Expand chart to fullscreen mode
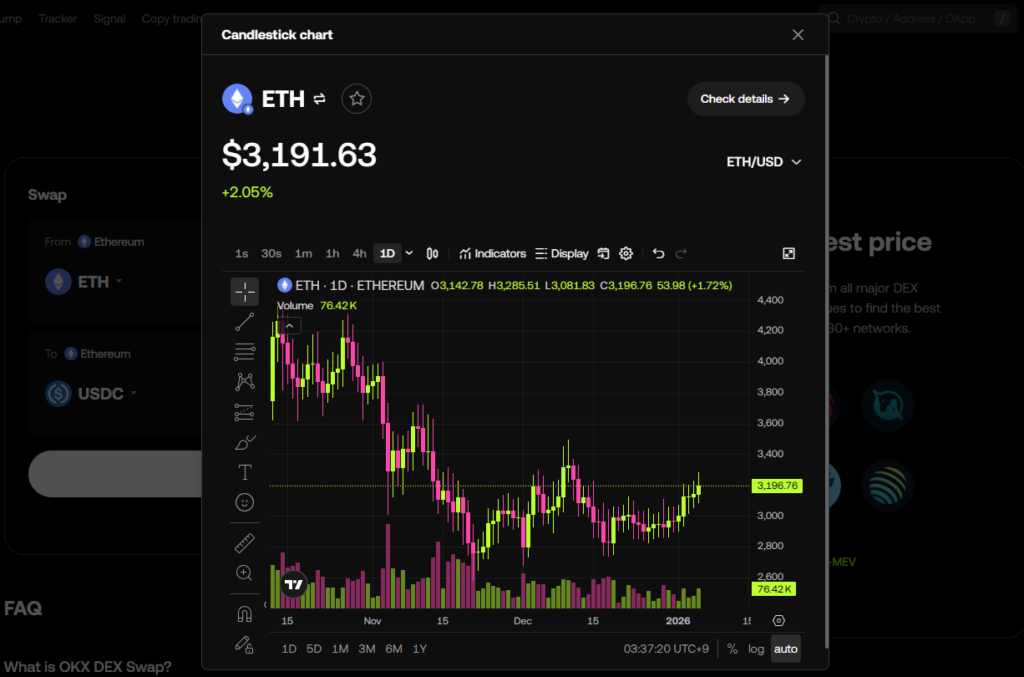This screenshot has width=1024, height=677. [x=789, y=254]
